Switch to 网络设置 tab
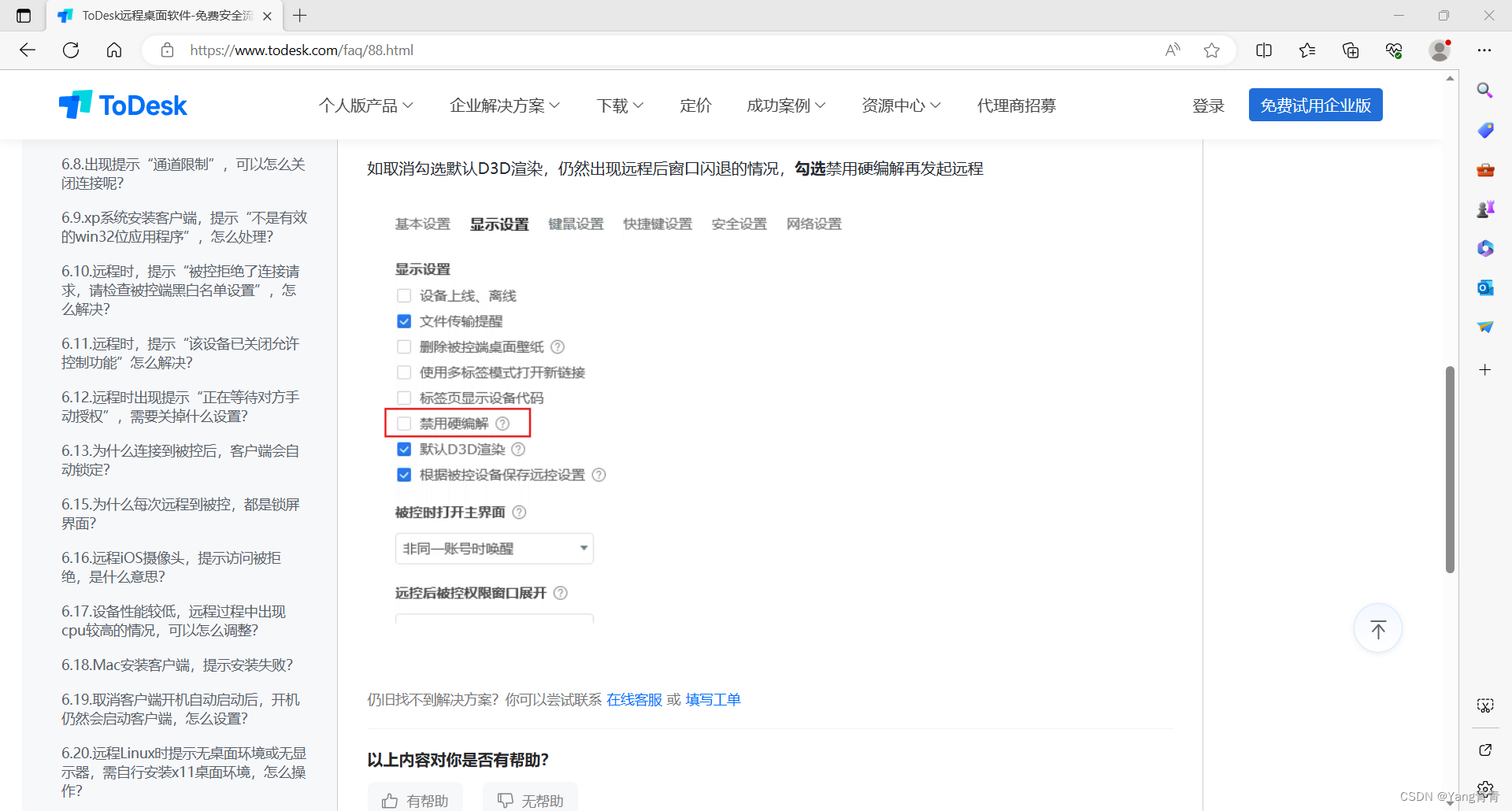Image resolution: width=1512 pixels, height=811 pixels. [814, 224]
